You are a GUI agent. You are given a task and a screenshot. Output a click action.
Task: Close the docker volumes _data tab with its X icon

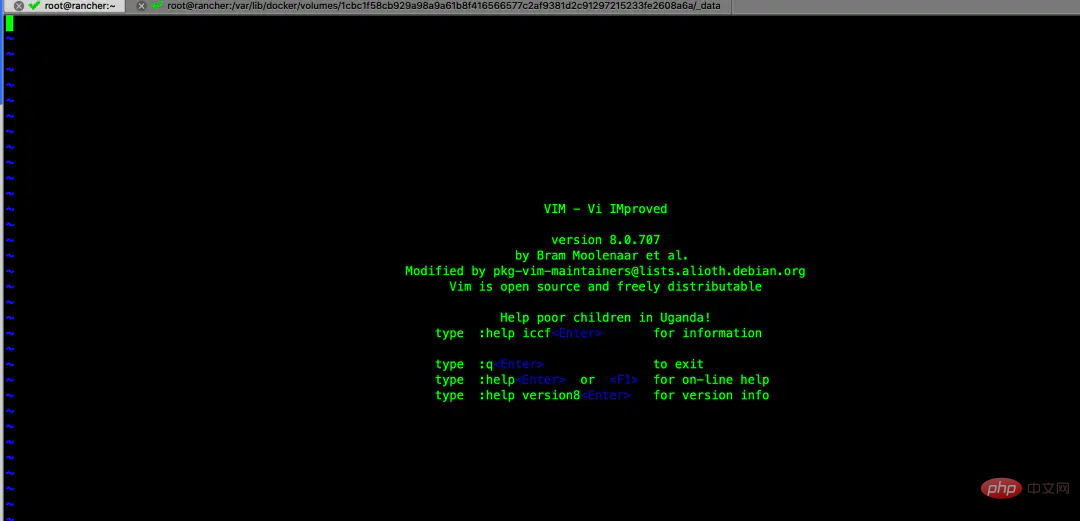point(141,6)
